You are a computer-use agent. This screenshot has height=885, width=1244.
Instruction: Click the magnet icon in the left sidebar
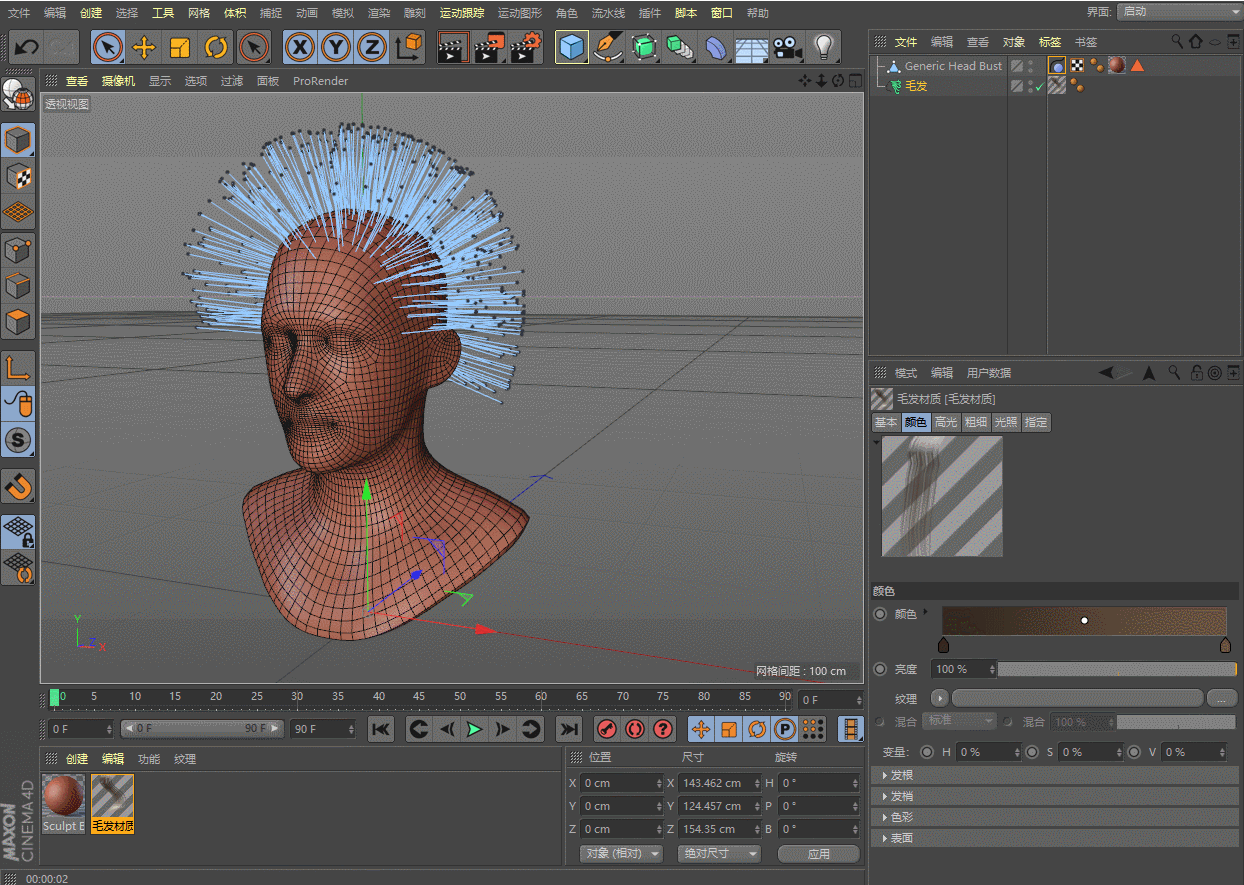(18, 486)
